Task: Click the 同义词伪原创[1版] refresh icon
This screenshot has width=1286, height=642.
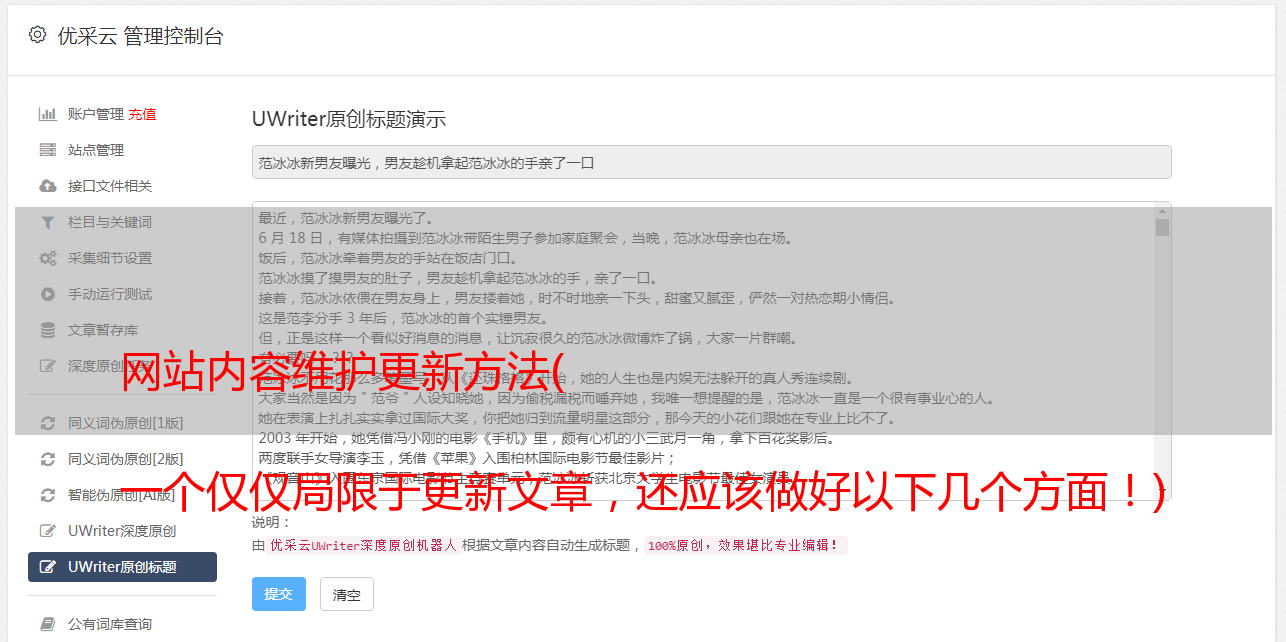Action: coord(47,423)
